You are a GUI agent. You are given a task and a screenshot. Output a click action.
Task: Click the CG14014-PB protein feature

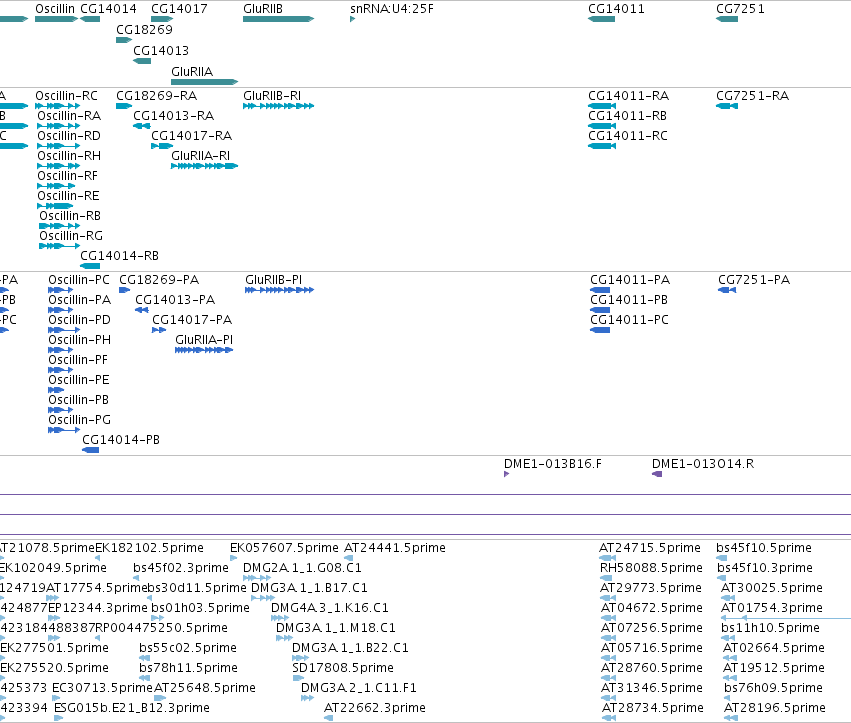(91, 450)
